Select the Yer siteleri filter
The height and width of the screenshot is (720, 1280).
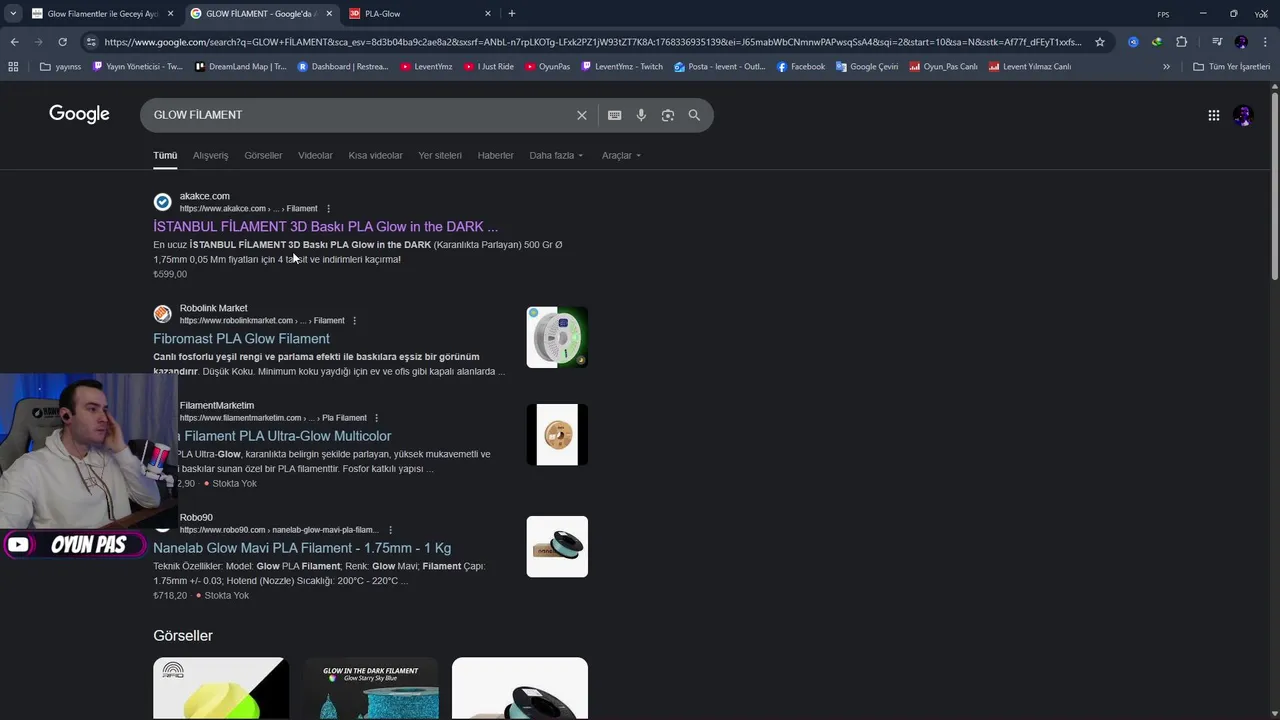[440, 156]
